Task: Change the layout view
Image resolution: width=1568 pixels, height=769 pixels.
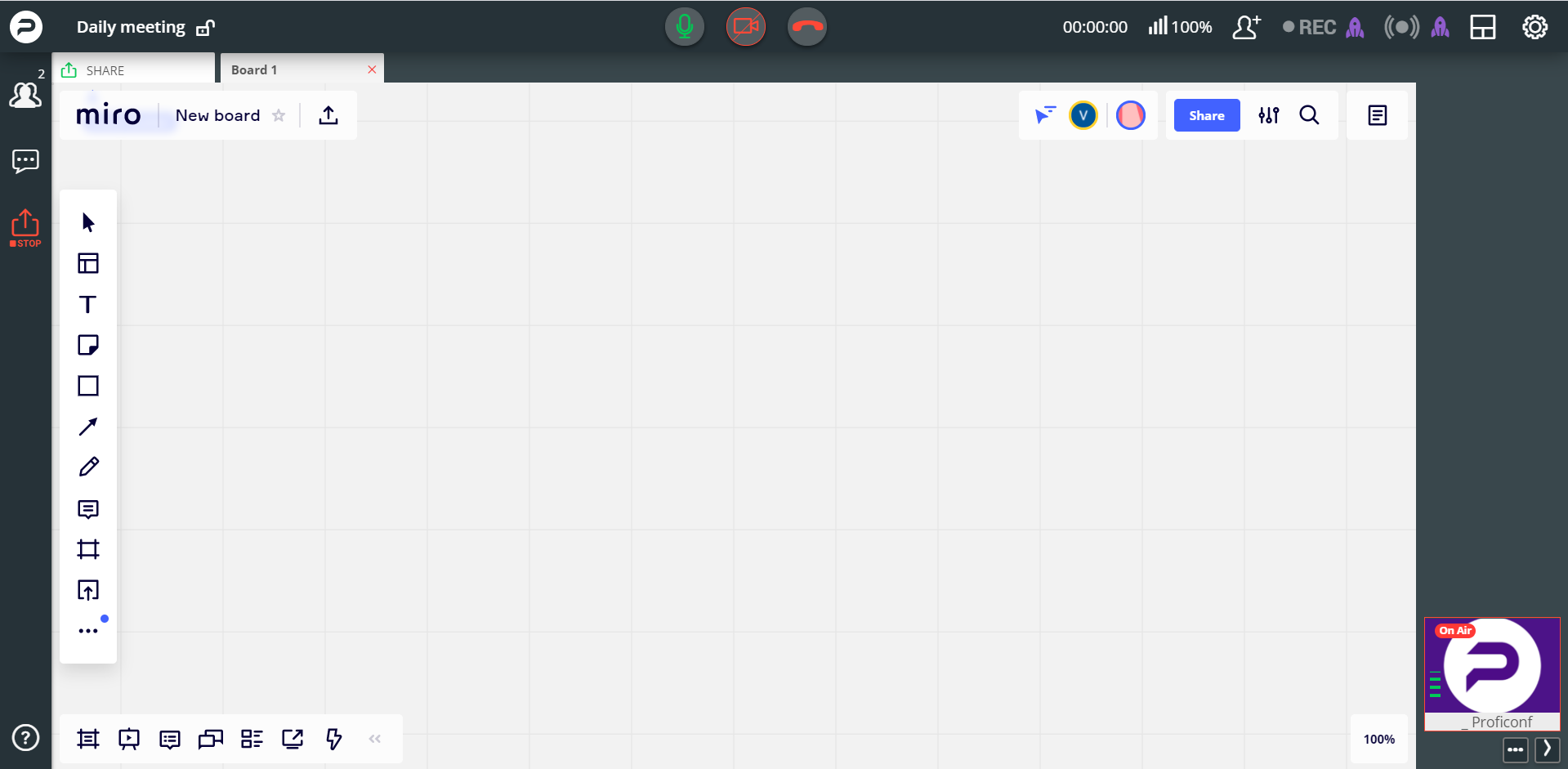Action: 1483,27
